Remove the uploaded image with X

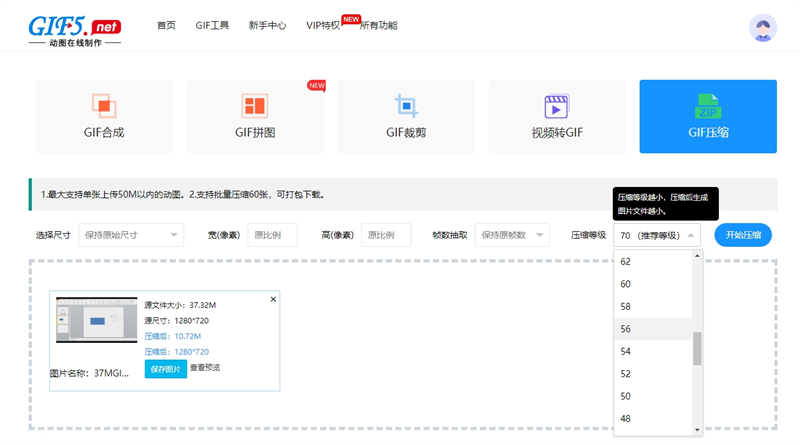click(273, 299)
